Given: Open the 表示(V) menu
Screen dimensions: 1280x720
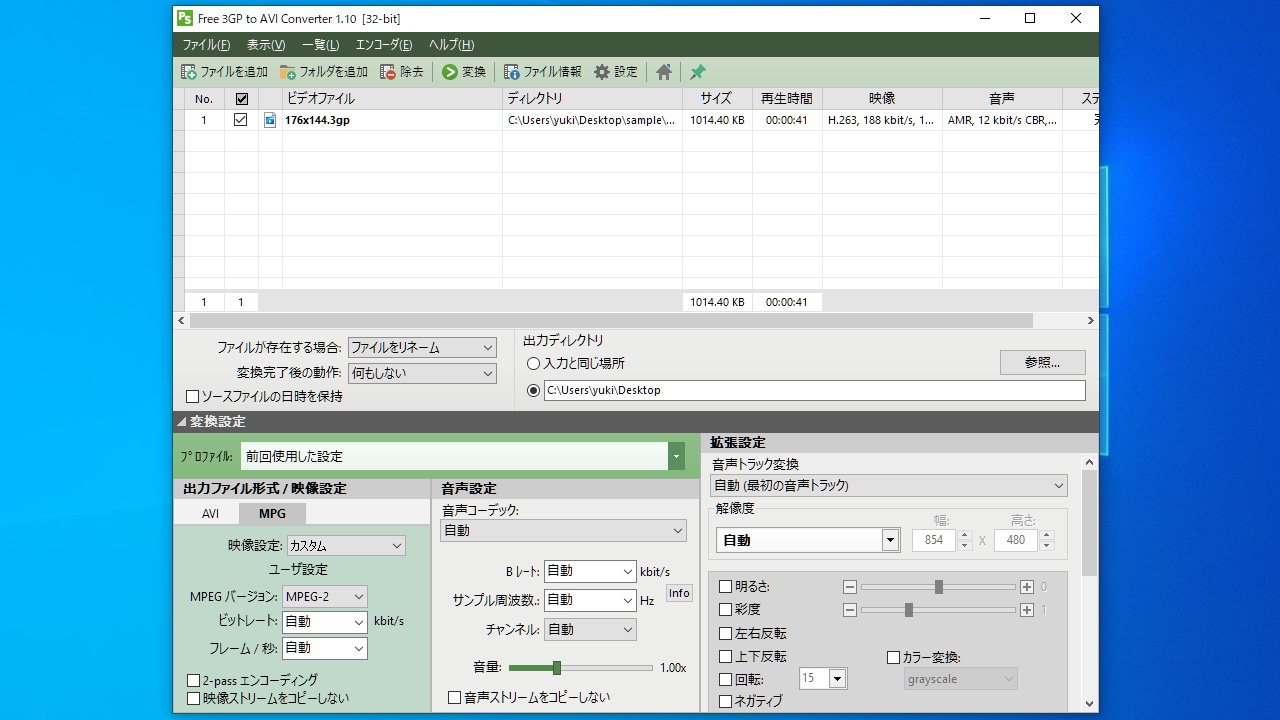Looking at the screenshot, I should click(266, 45).
